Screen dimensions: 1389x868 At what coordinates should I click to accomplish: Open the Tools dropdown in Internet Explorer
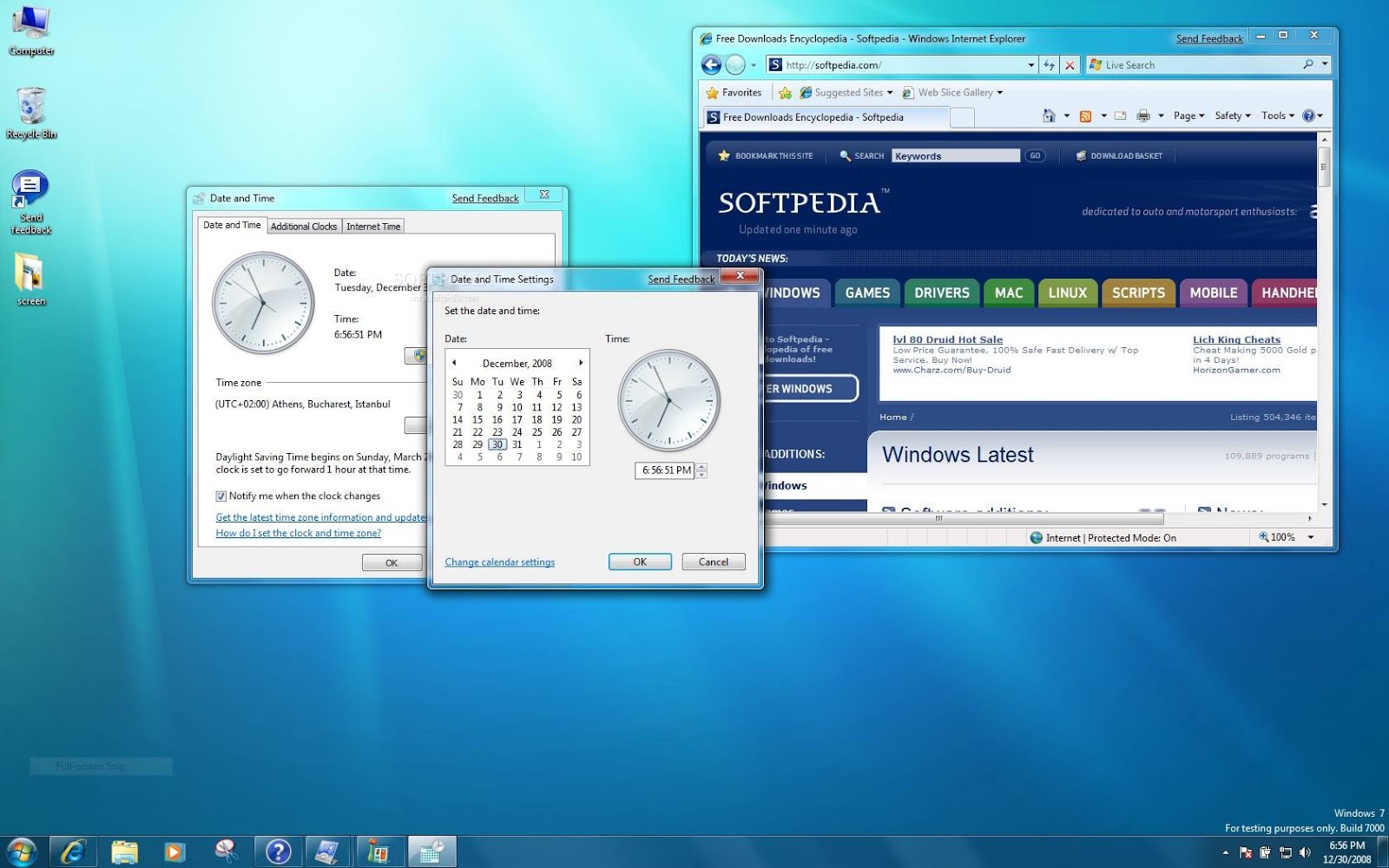1276,115
